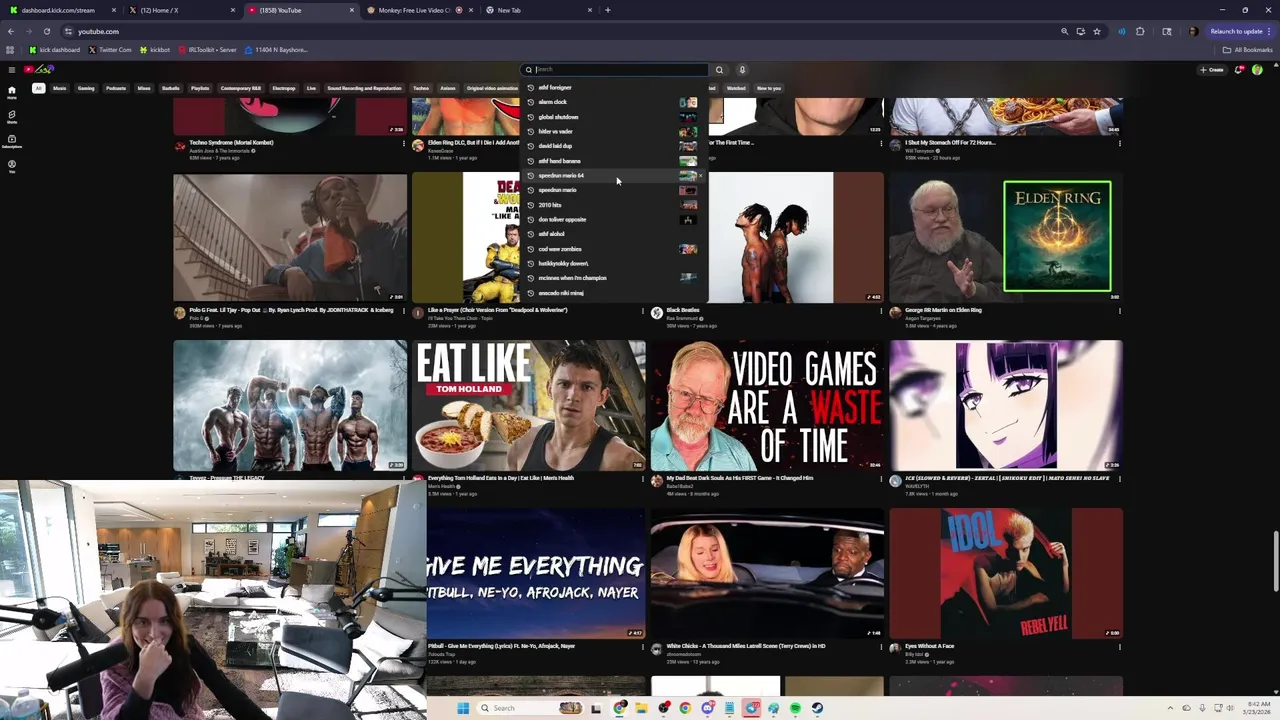Select the All filter chip
The width and height of the screenshot is (1280, 720).
click(38, 88)
